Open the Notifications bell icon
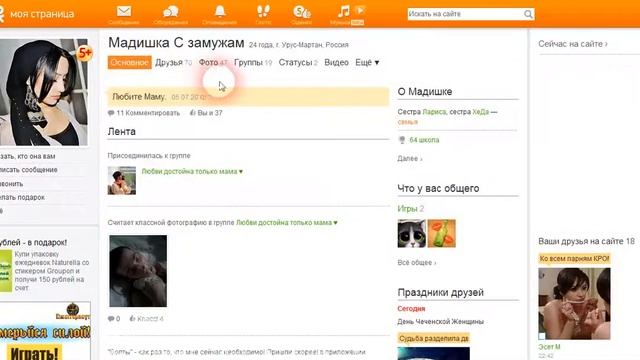 pyautogui.click(x=220, y=11)
